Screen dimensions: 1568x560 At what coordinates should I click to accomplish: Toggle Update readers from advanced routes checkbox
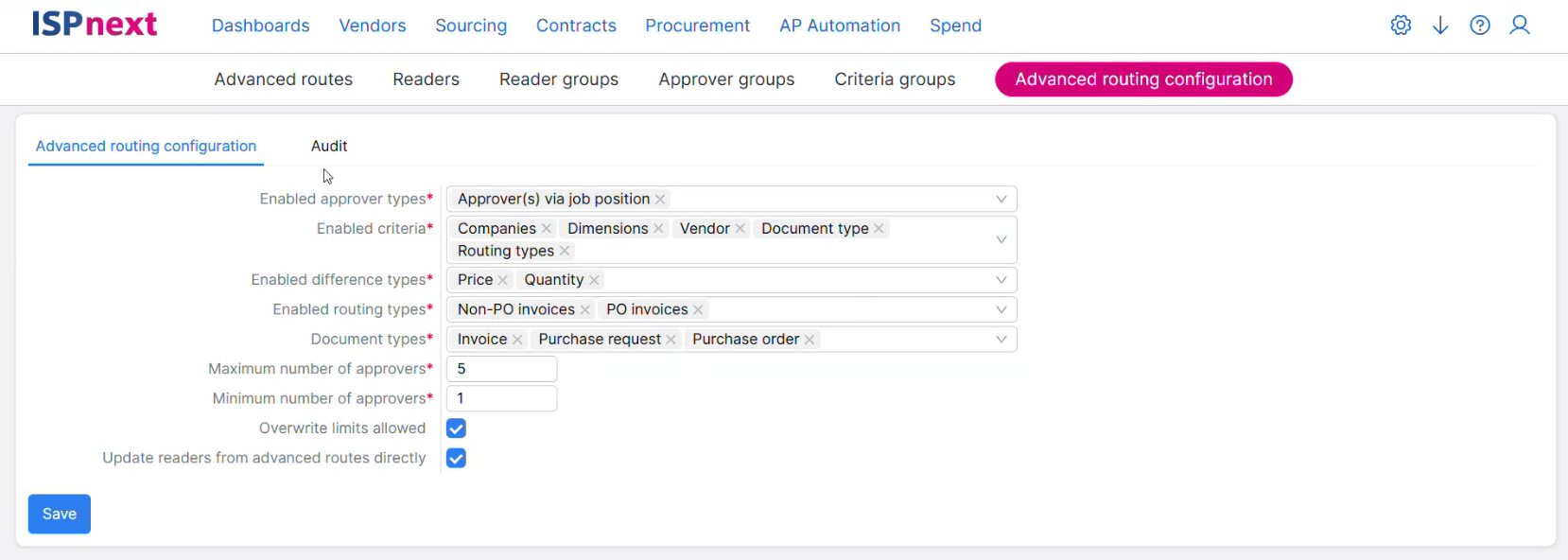456,459
